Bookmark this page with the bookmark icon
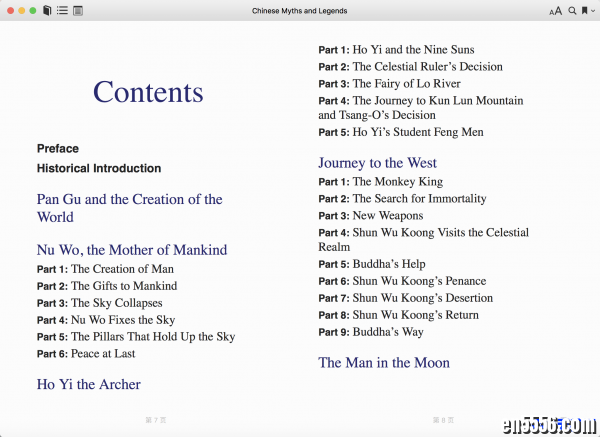 click(x=584, y=10)
